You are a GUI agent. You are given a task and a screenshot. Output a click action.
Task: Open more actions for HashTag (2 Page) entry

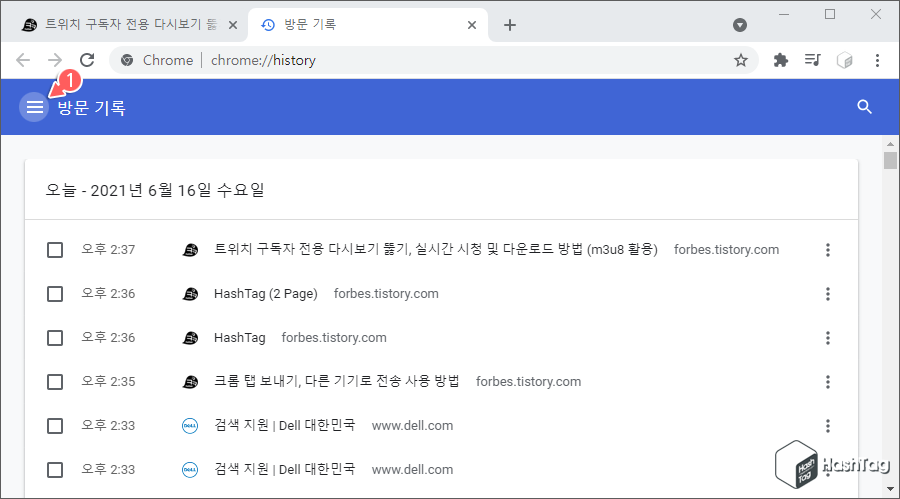(828, 294)
